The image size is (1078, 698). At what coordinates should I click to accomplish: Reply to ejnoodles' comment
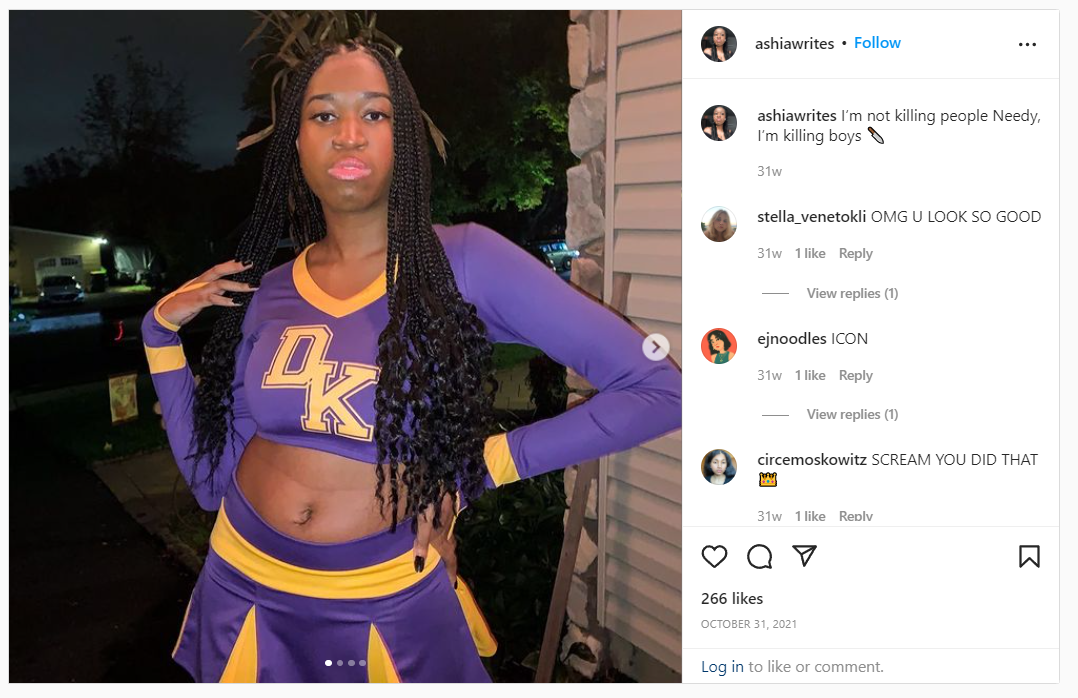(855, 375)
